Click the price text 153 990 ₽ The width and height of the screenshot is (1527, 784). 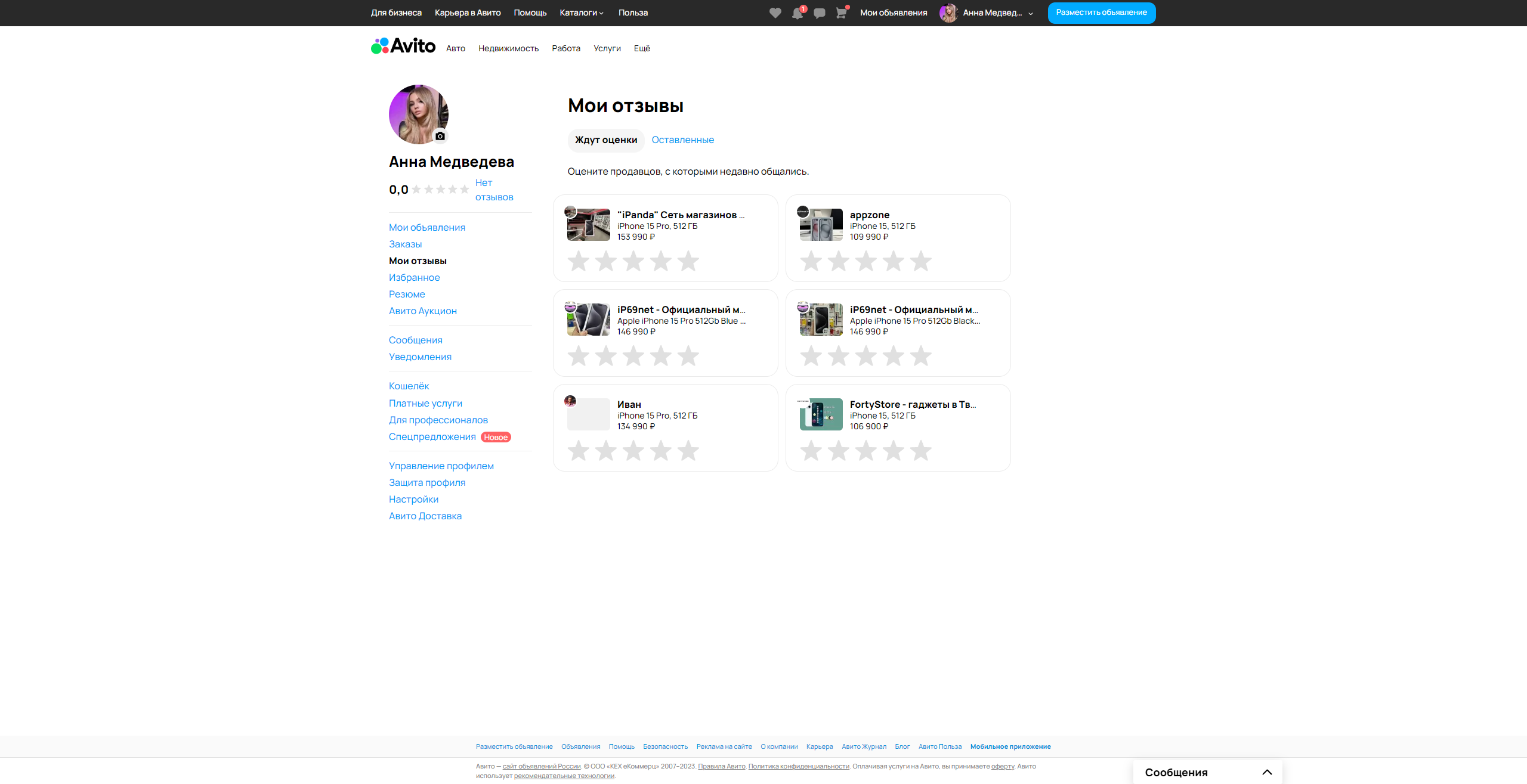tap(636, 237)
